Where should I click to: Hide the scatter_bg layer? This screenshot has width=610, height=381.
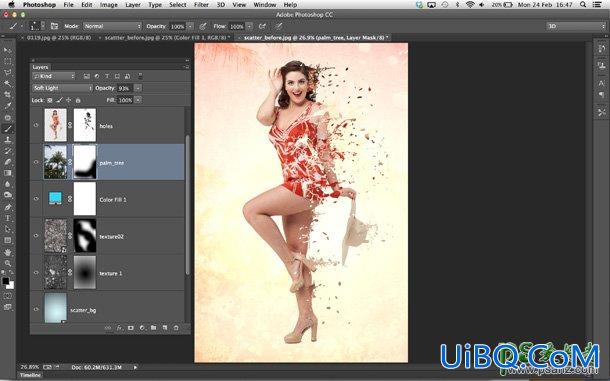pyautogui.click(x=36, y=309)
